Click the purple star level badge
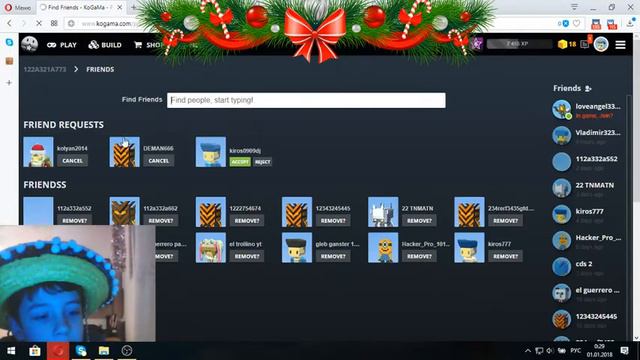 coord(476,44)
